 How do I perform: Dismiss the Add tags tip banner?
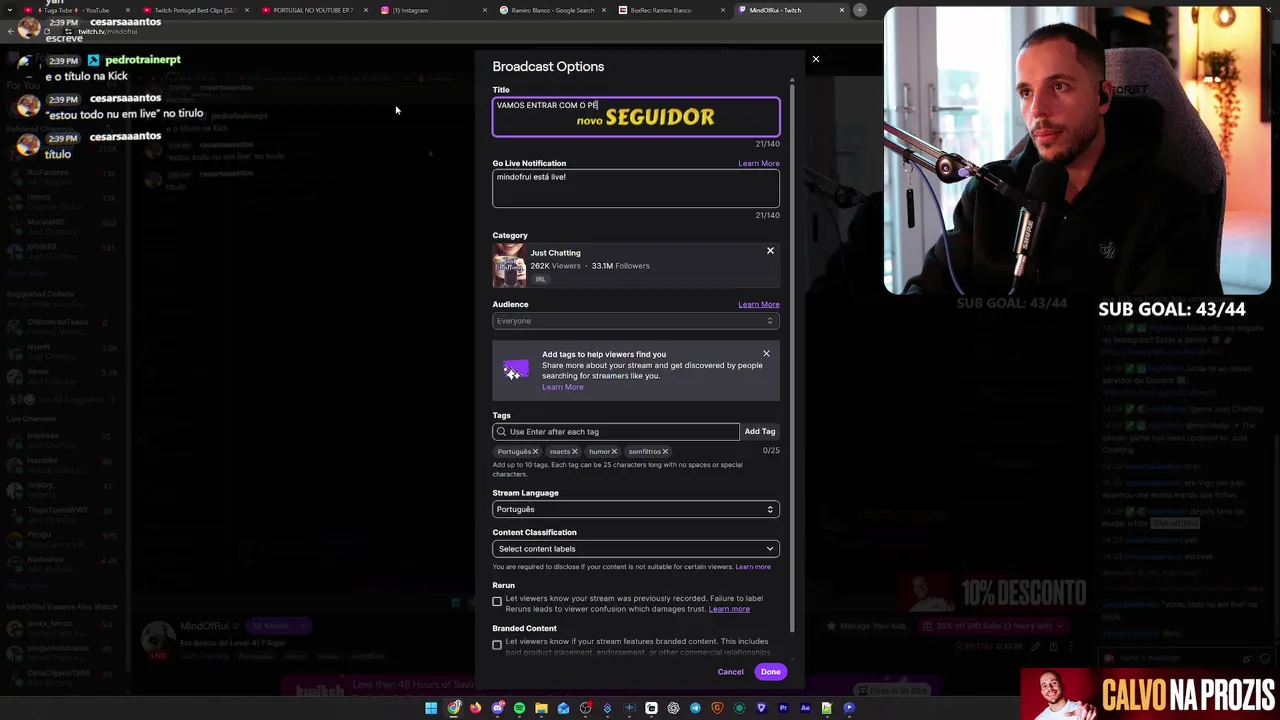coord(766,354)
